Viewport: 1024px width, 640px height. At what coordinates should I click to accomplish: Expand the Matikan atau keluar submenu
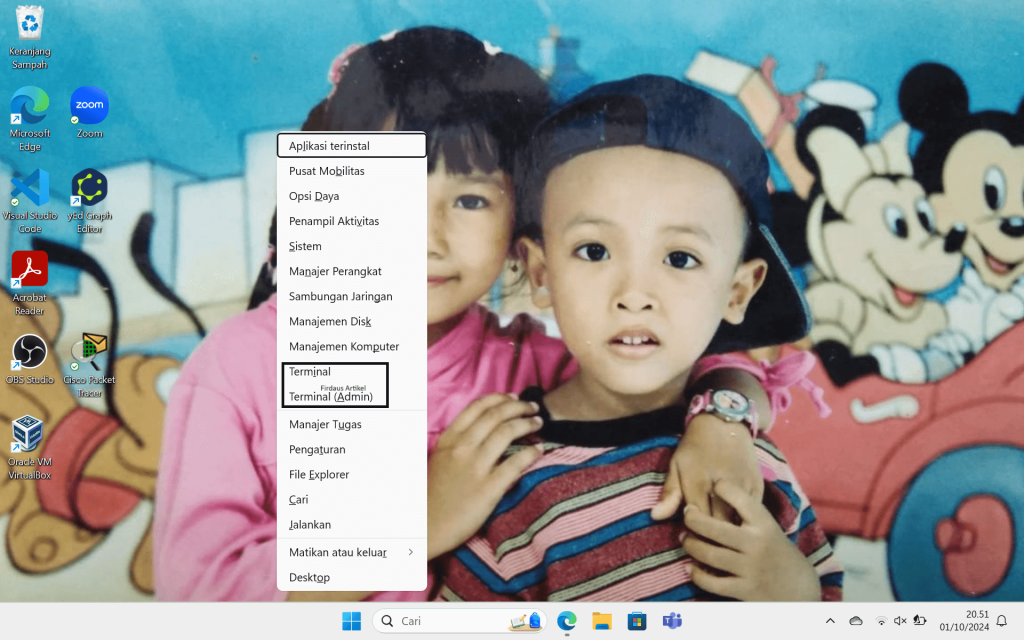tap(351, 552)
